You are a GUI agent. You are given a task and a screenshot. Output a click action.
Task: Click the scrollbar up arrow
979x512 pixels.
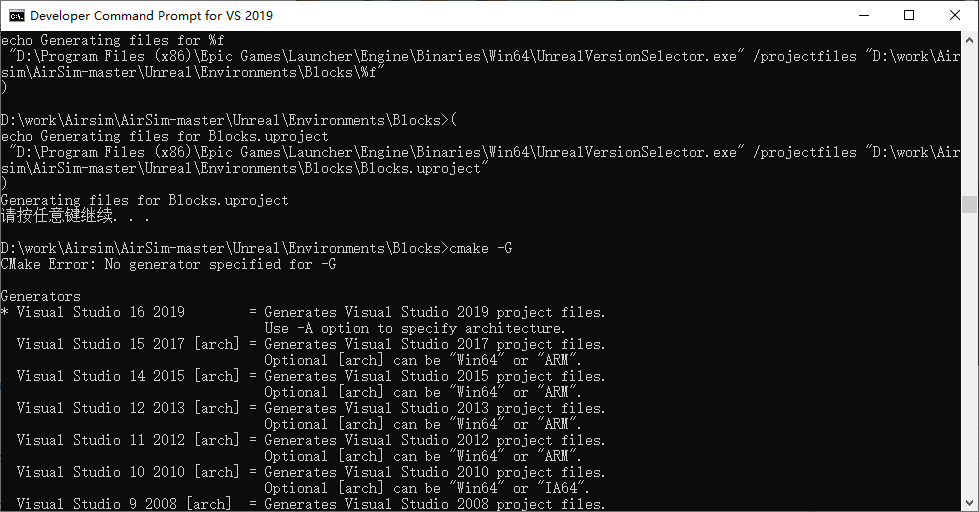coord(970,40)
